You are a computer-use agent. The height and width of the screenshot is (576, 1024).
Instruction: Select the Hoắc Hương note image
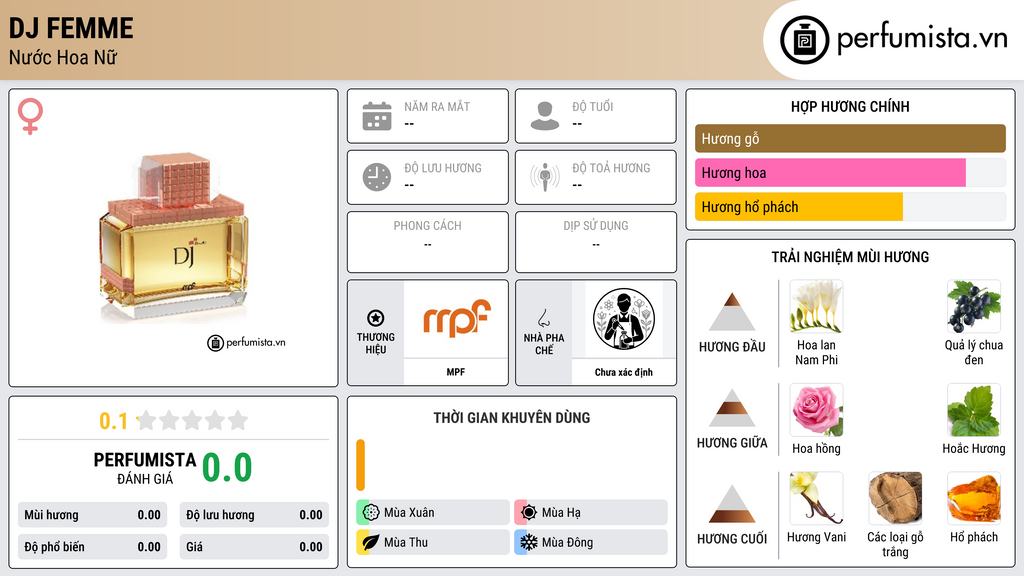[x=974, y=410]
